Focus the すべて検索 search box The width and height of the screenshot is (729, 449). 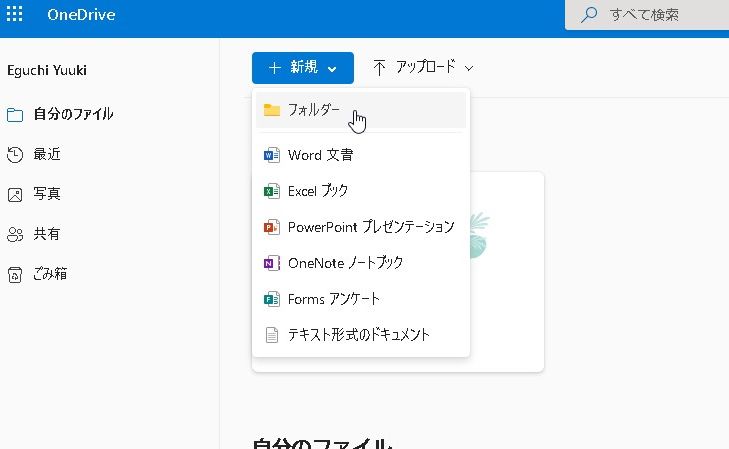pos(647,15)
